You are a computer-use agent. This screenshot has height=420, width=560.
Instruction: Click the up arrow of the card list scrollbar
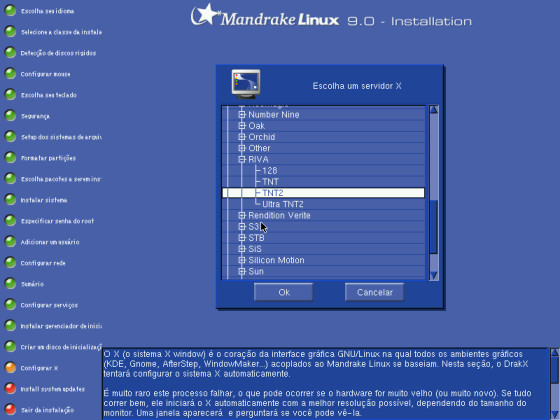click(434, 110)
